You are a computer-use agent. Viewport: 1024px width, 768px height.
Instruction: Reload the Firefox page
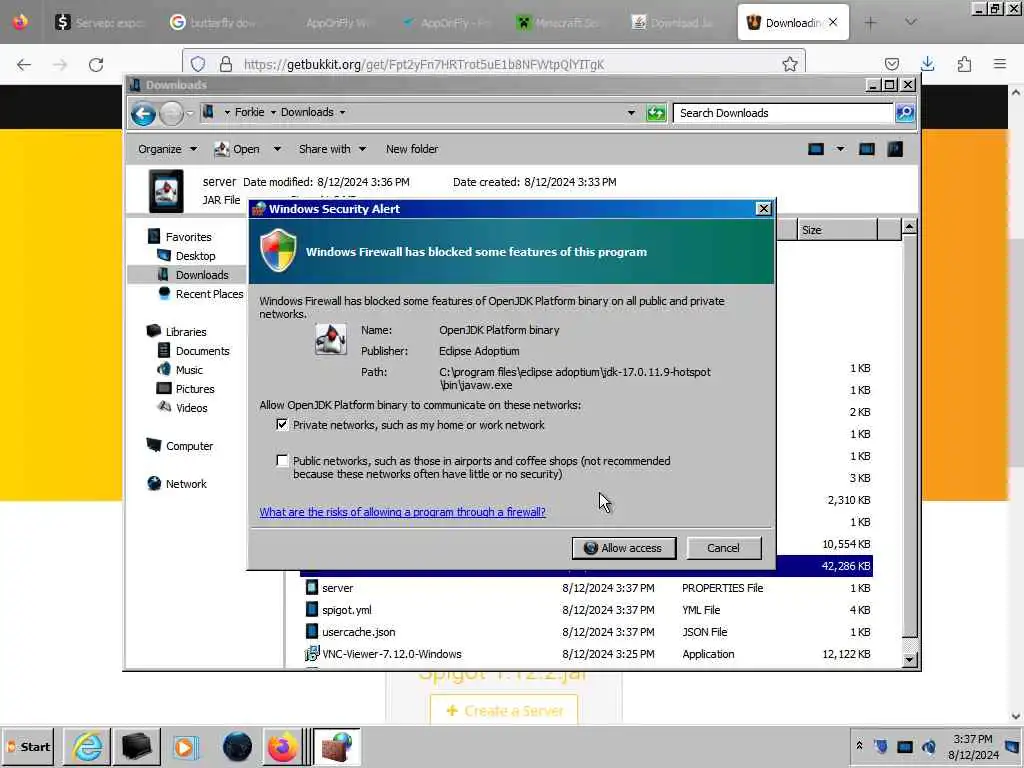pos(96,64)
